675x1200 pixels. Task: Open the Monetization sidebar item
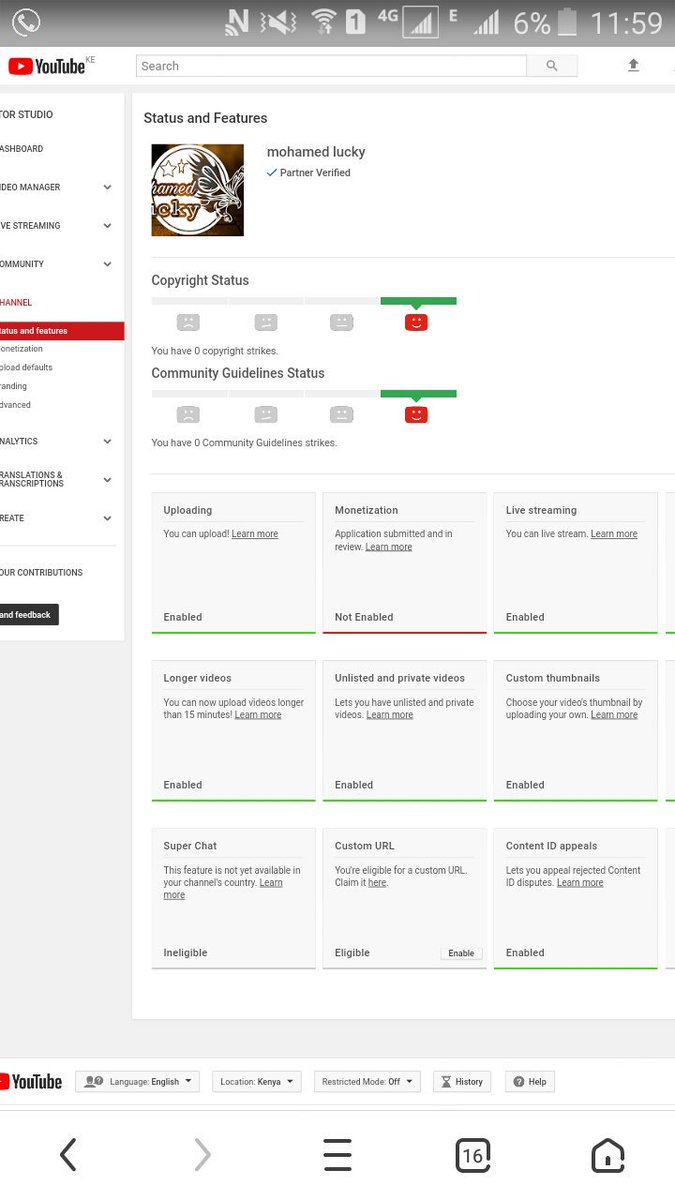[x=22, y=349]
